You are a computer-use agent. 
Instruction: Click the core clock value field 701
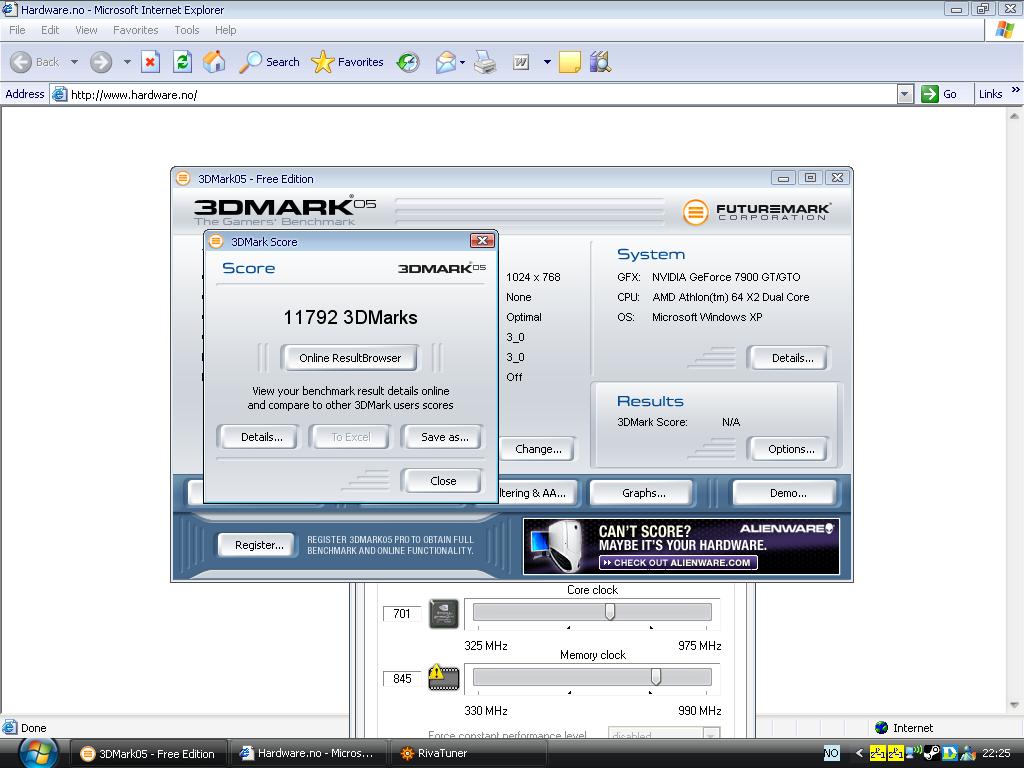(402, 613)
